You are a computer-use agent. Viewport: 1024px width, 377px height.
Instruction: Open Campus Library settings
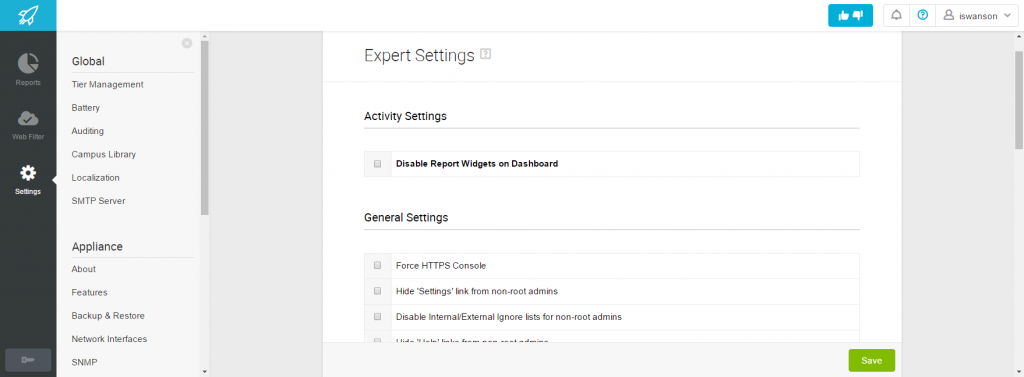click(x=104, y=154)
